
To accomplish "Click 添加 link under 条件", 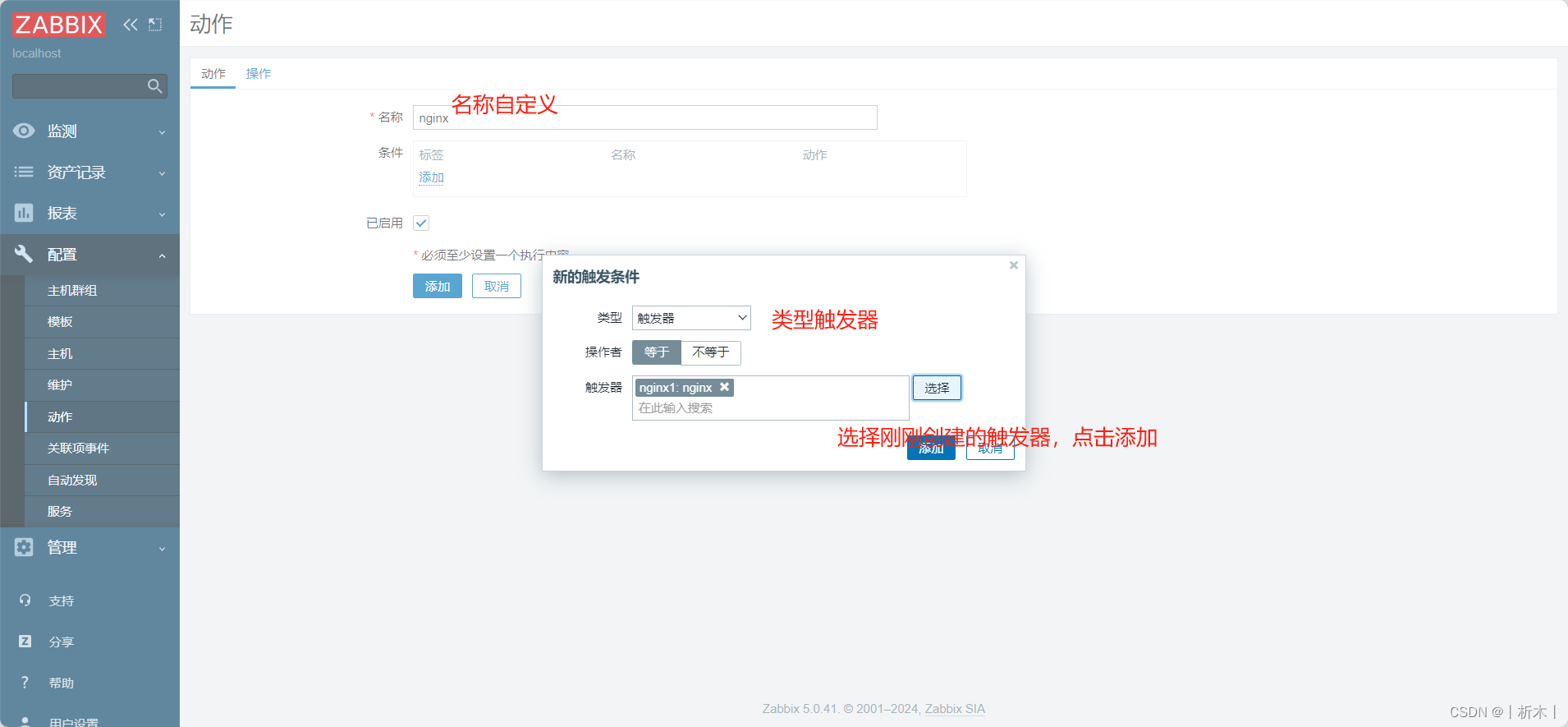I will coord(431,177).
